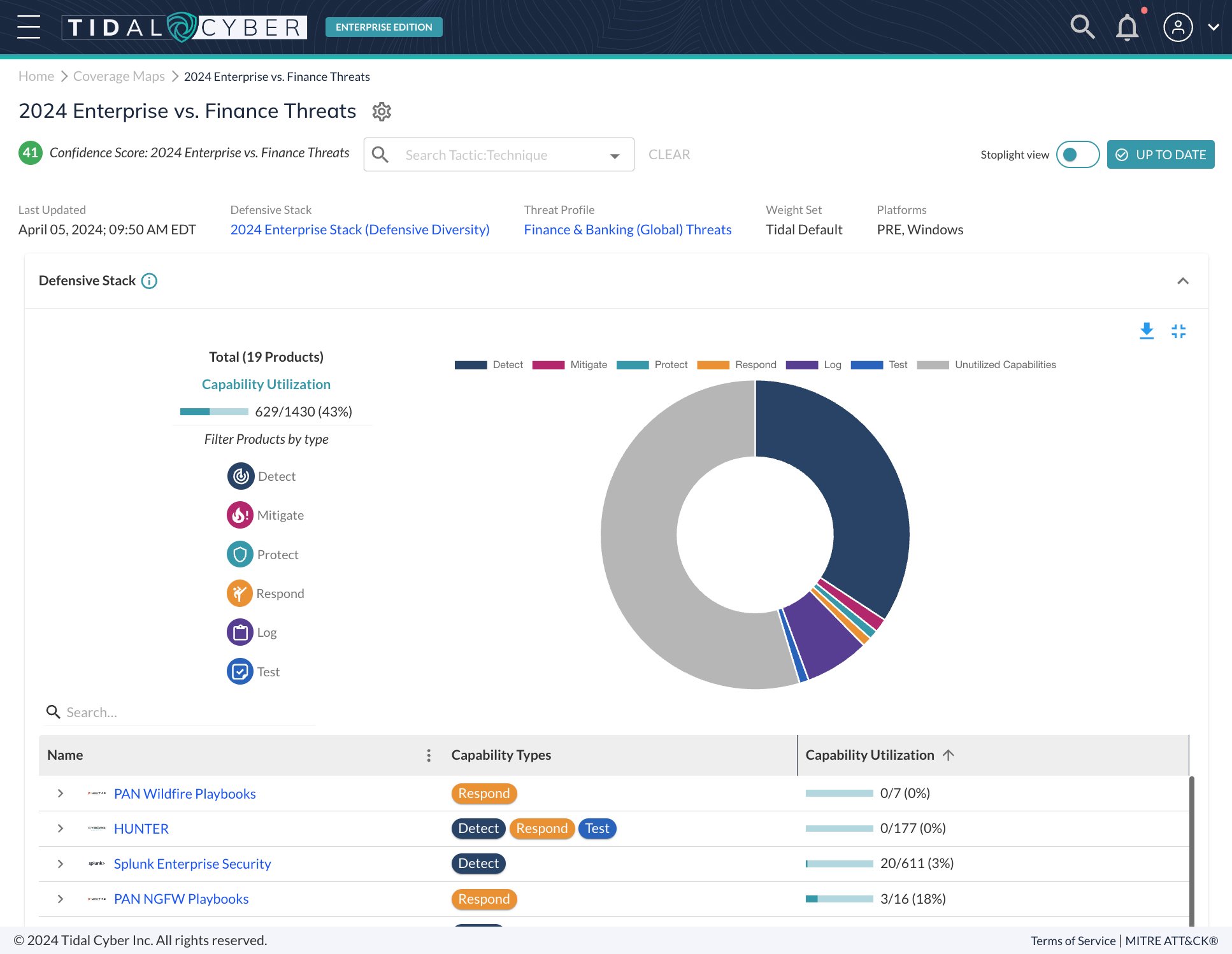Viewport: 1232px width, 954px height.
Task: Open the hamburger navigation menu
Action: click(29, 27)
